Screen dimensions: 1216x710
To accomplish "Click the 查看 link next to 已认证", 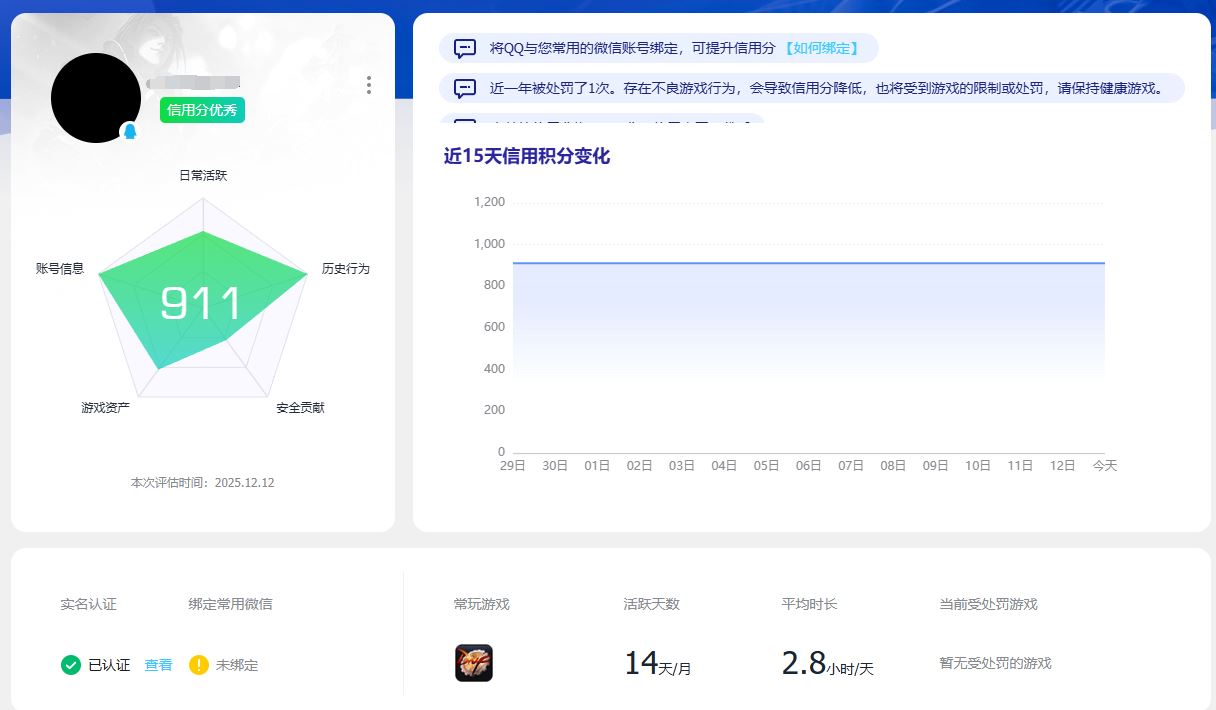I will 158,663.
